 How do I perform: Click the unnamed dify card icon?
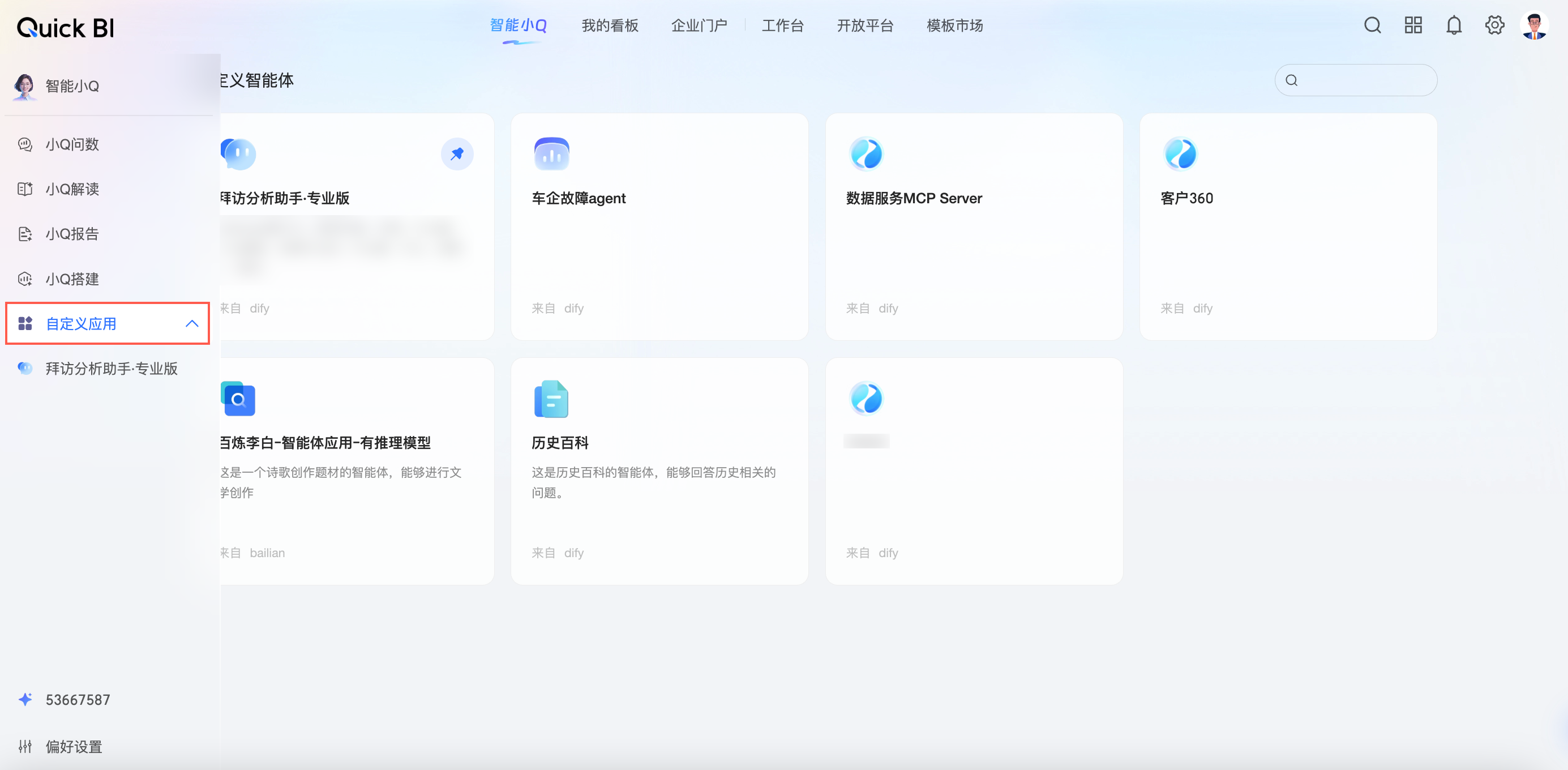click(866, 399)
